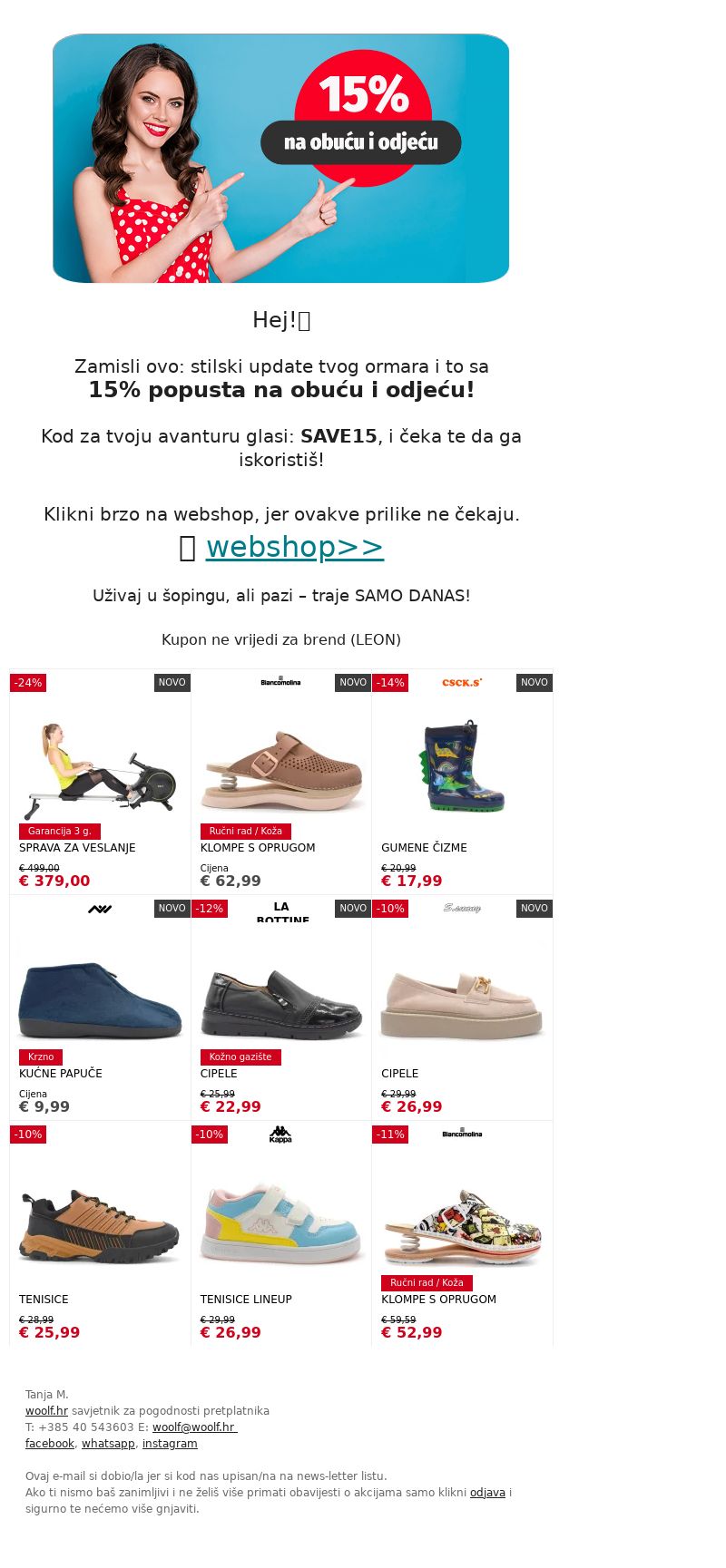Open the whatsapp link in footer
Screen dimensions: 726x1568
108,1444
